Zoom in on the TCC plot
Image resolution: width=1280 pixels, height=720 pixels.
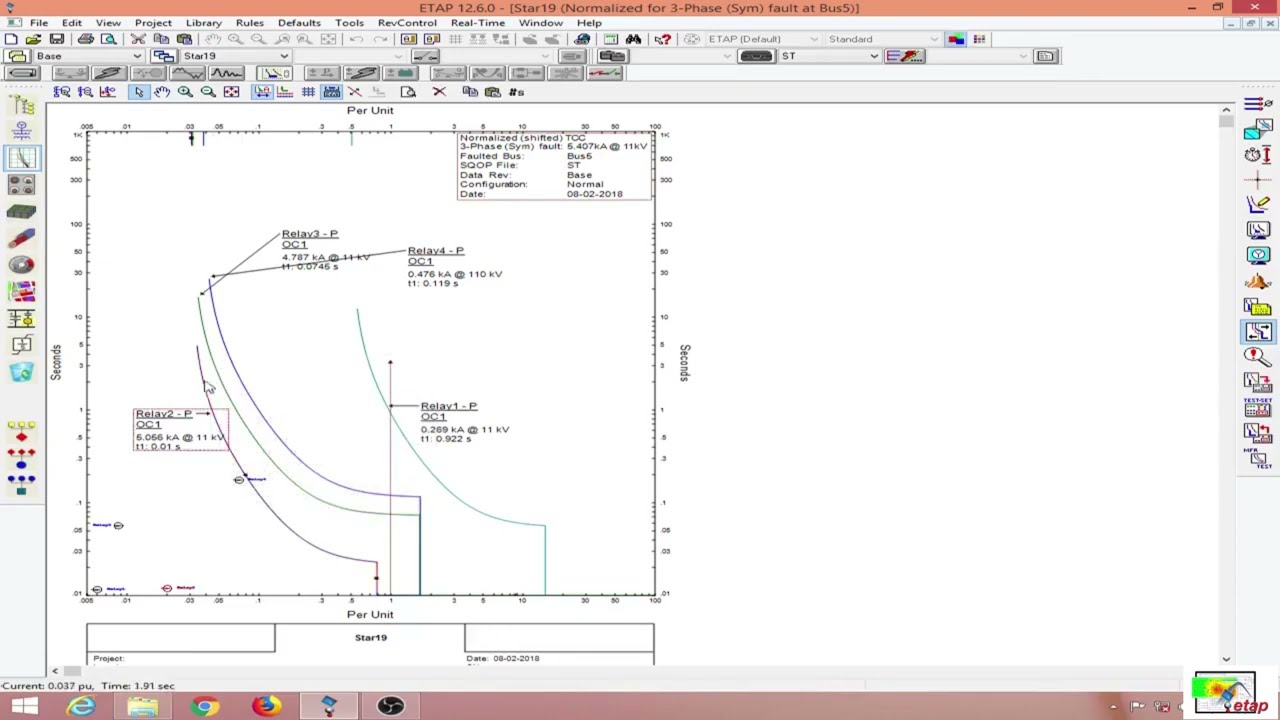coord(185,92)
